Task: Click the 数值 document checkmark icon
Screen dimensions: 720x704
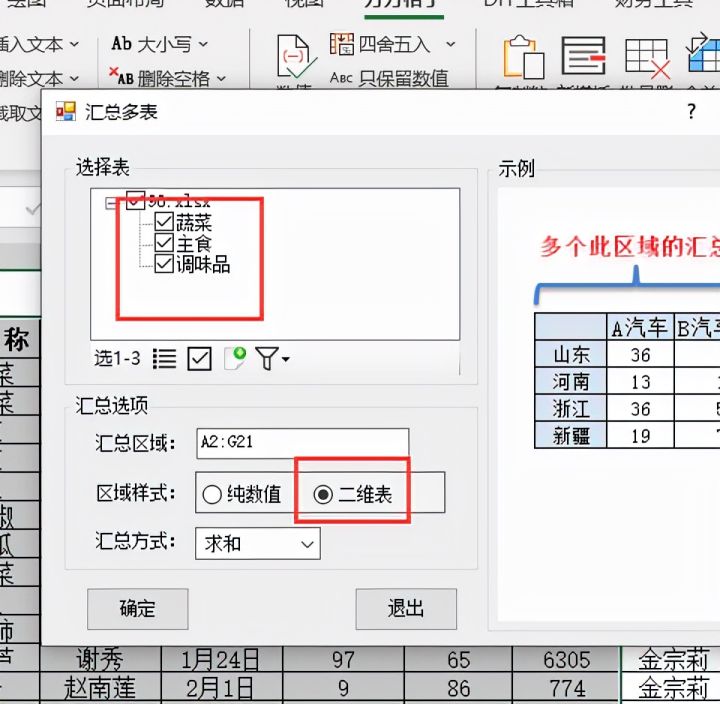Action: point(296,56)
